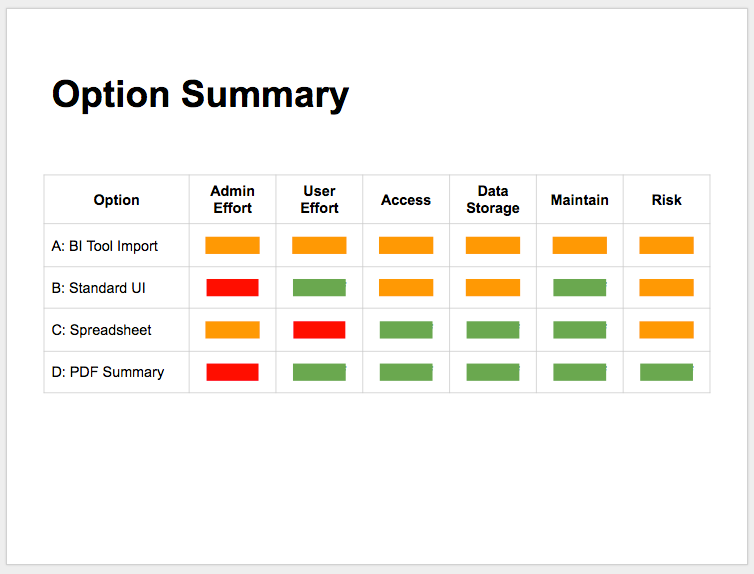This screenshot has height=574, width=754.
Task: Select red Admin Effort bar for PDF Summary
Action: click(232, 372)
